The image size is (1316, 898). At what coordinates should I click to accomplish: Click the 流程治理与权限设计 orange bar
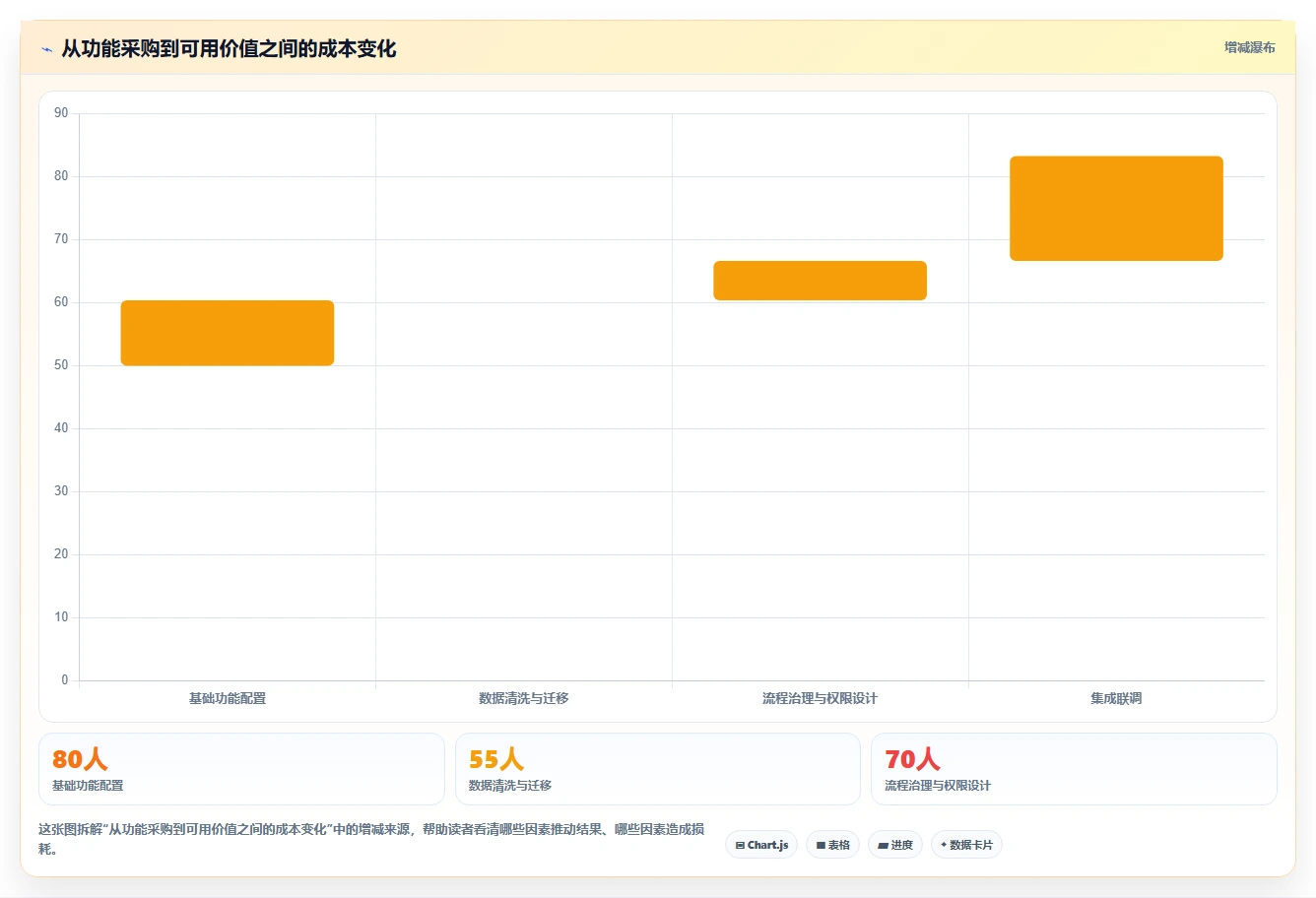(x=820, y=281)
